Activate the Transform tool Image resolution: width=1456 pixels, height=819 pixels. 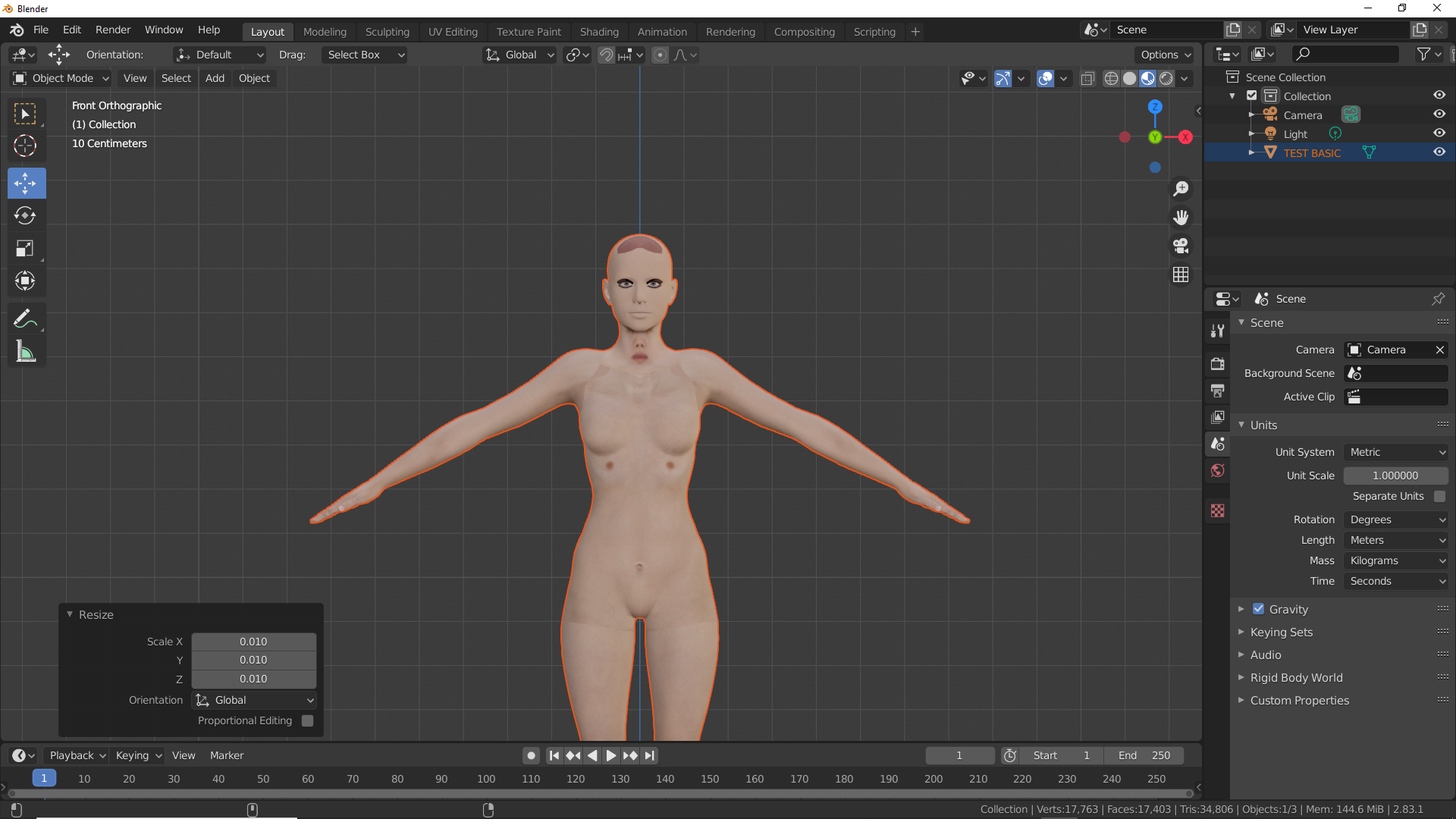pos(26,281)
